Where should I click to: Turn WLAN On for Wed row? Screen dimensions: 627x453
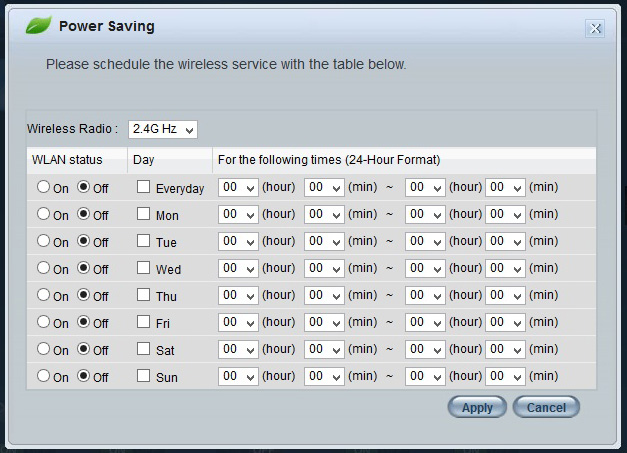pyautogui.click(x=43, y=267)
